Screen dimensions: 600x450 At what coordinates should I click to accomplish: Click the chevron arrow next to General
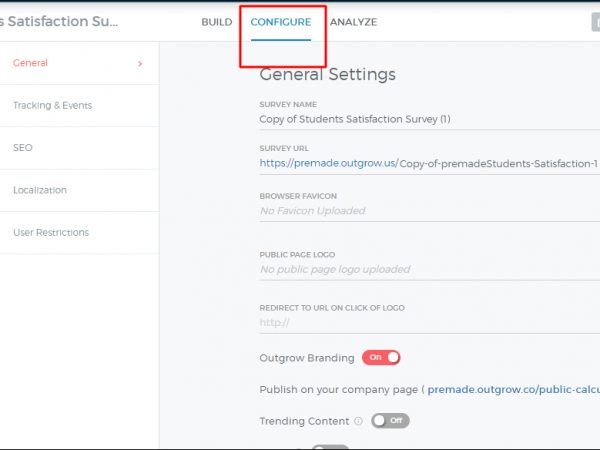pyautogui.click(x=139, y=64)
